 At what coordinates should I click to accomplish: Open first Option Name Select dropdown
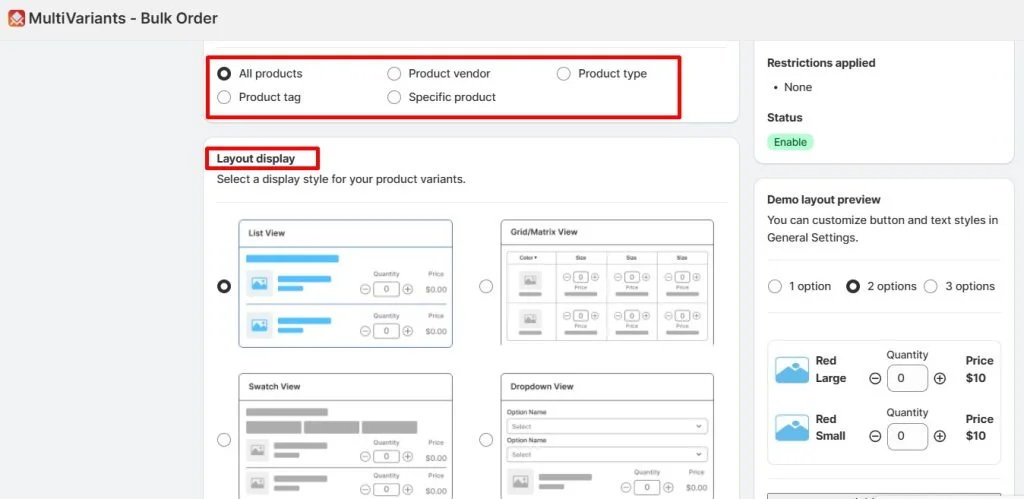[607, 427]
